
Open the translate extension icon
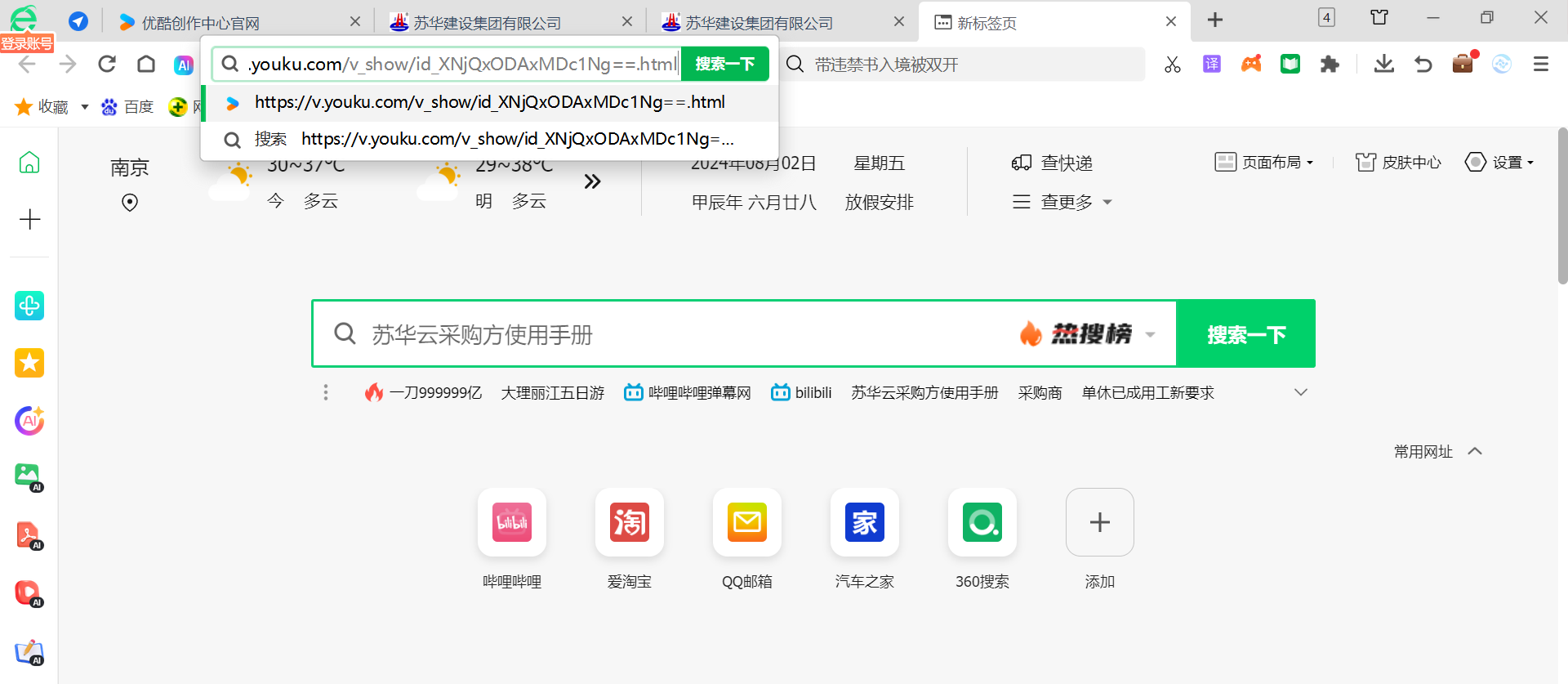point(1211,64)
